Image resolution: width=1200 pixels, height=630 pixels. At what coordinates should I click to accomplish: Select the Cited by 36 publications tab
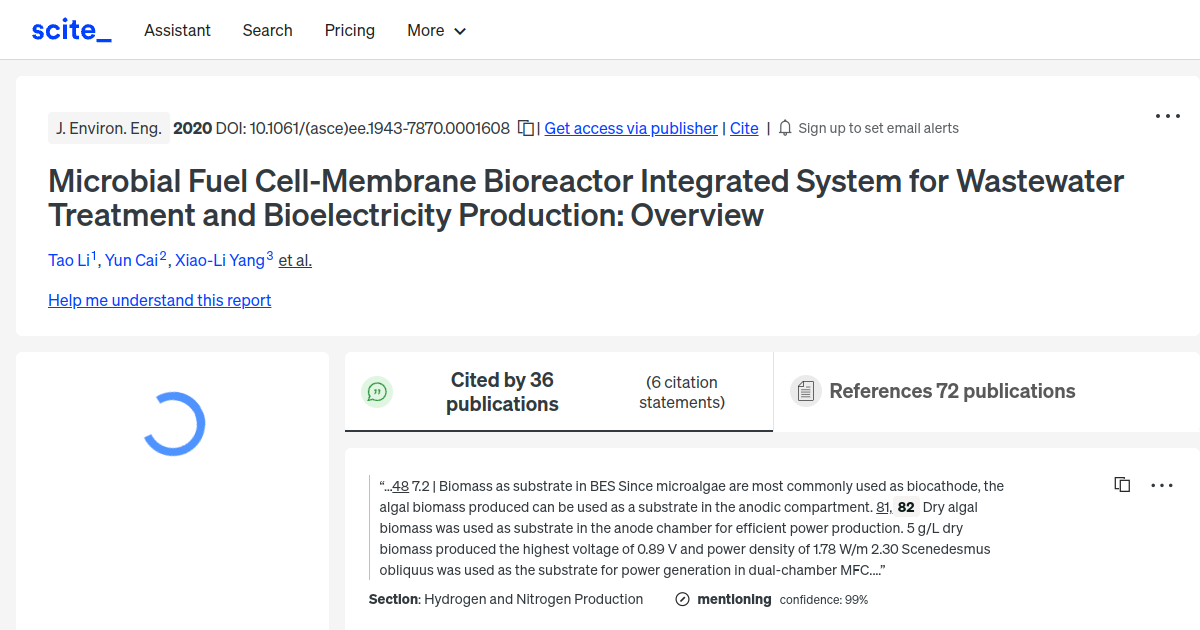(x=502, y=391)
